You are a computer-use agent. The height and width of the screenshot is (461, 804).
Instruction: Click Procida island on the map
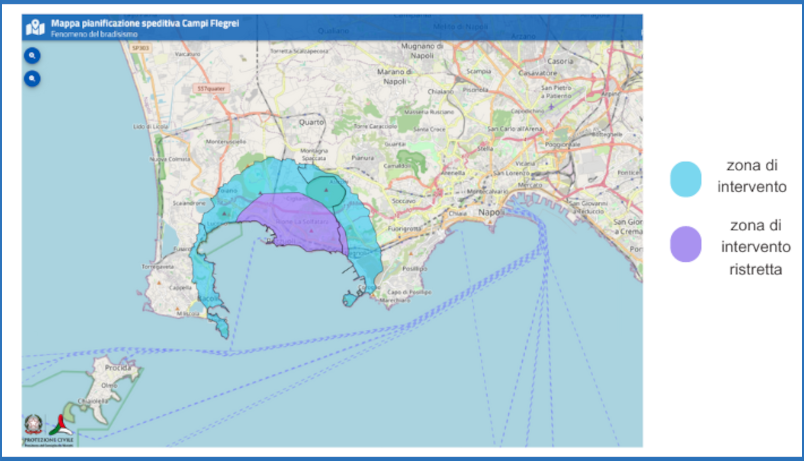[104, 381]
